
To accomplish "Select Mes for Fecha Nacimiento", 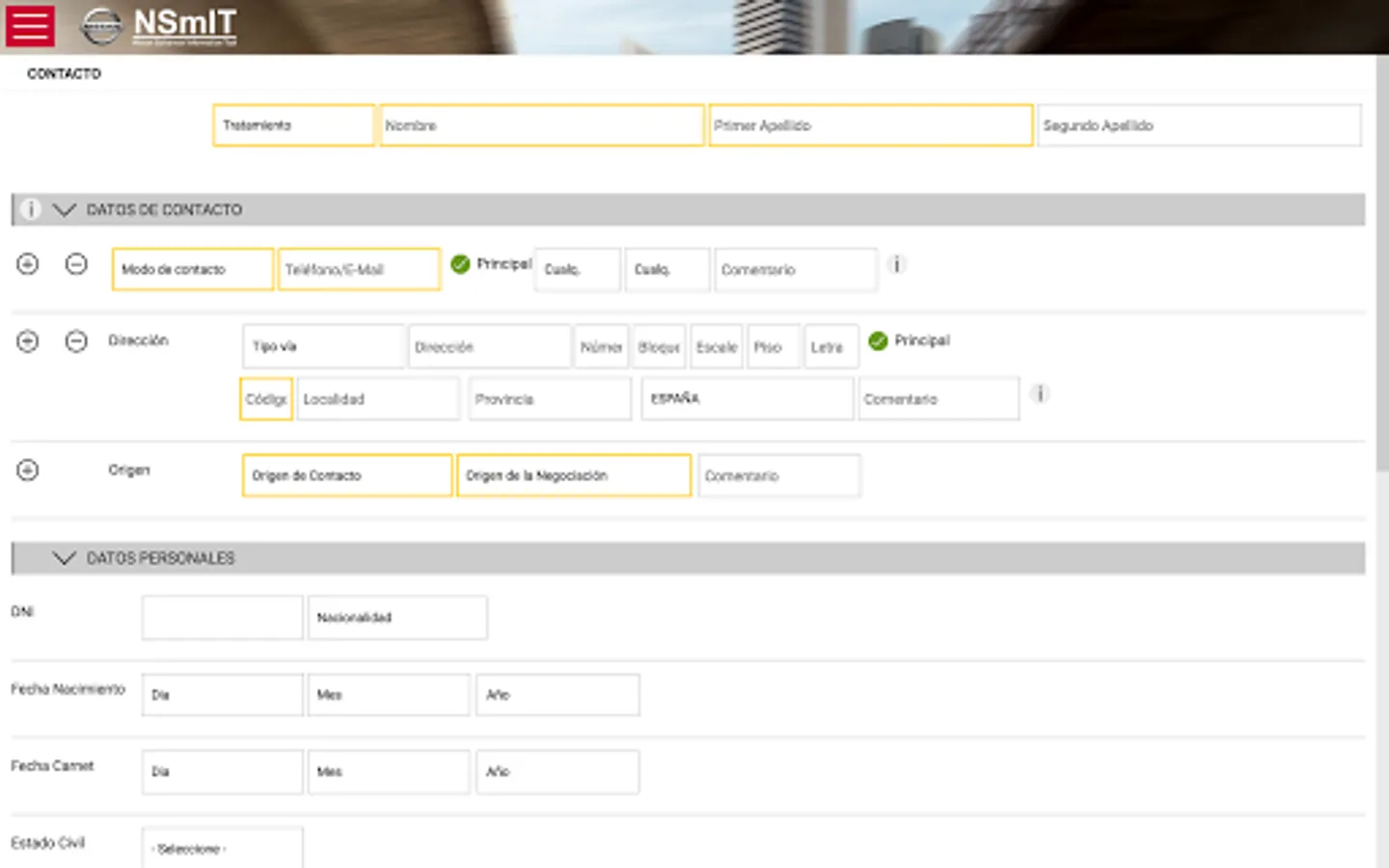I will coord(389,694).
